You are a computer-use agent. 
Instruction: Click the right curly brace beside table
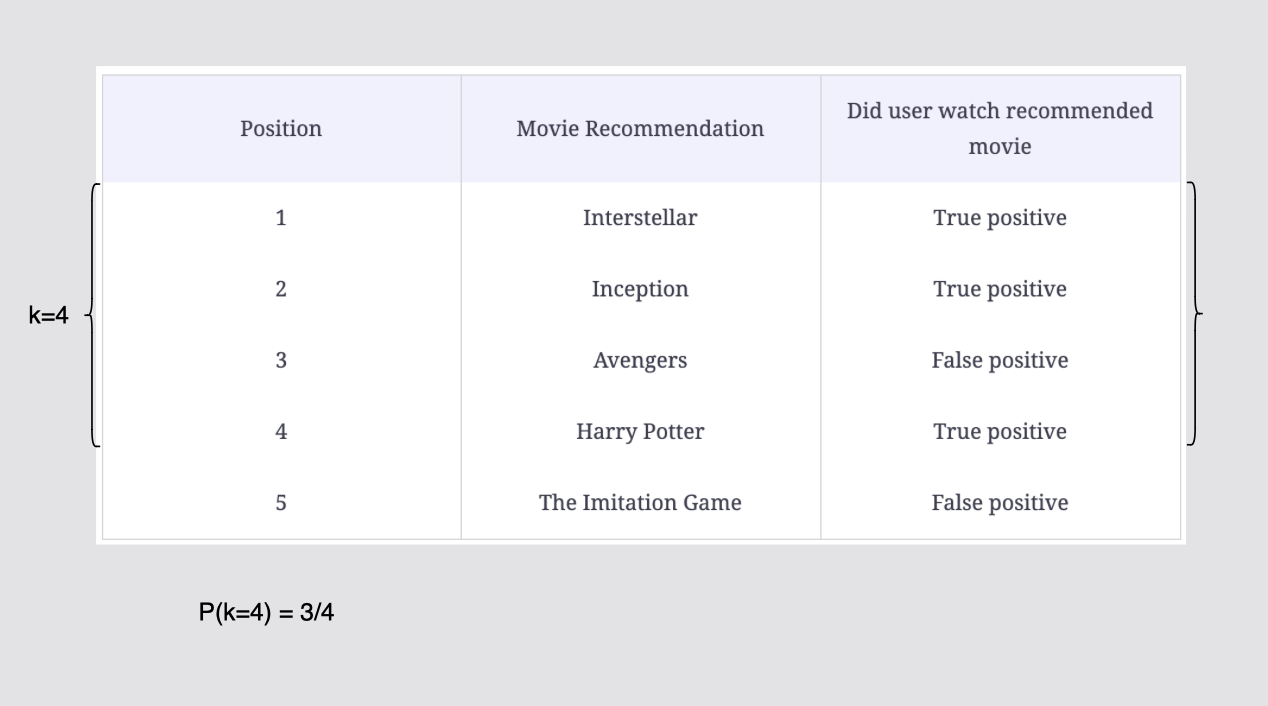click(1193, 314)
